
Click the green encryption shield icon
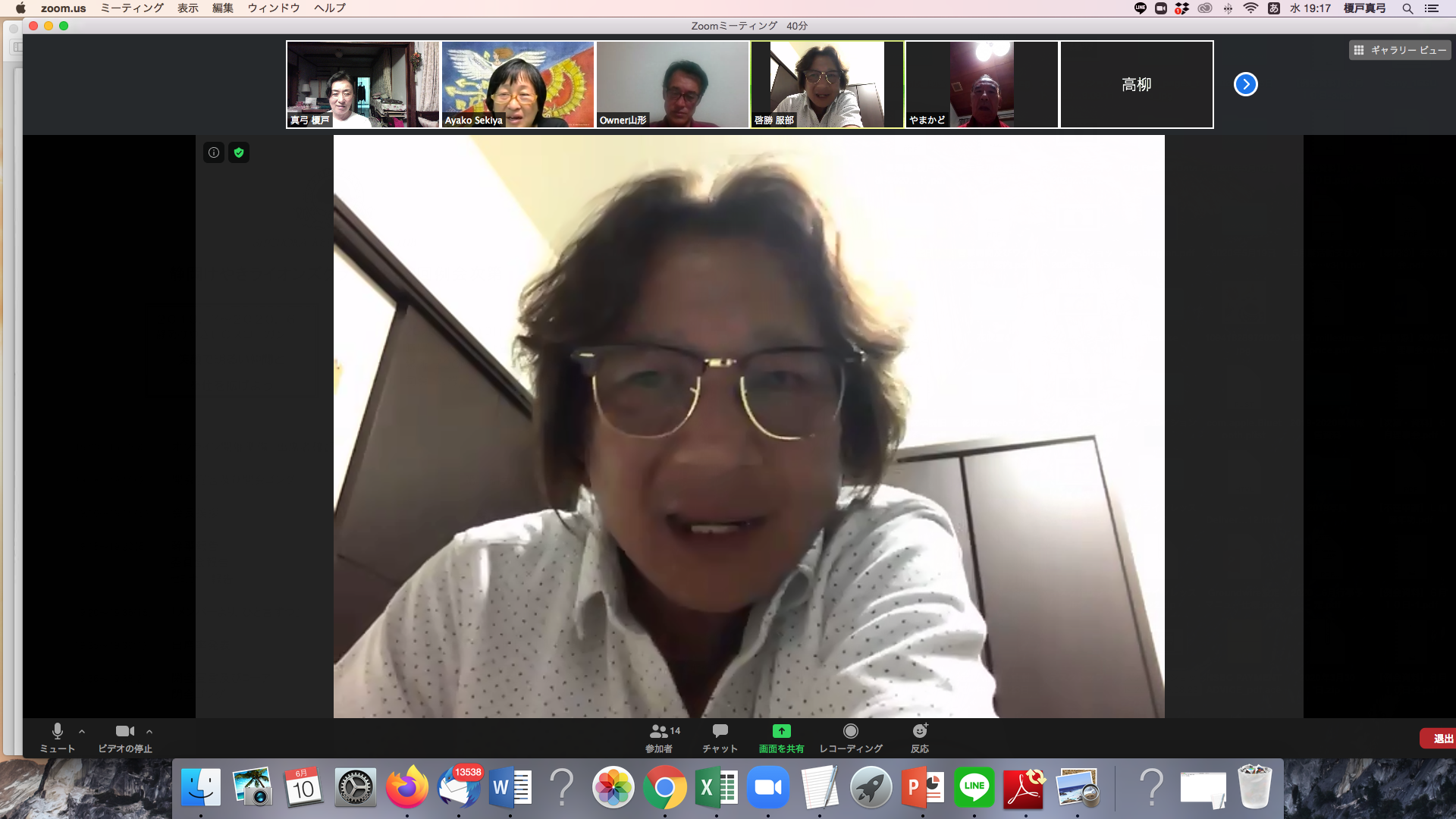pos(239,152)
